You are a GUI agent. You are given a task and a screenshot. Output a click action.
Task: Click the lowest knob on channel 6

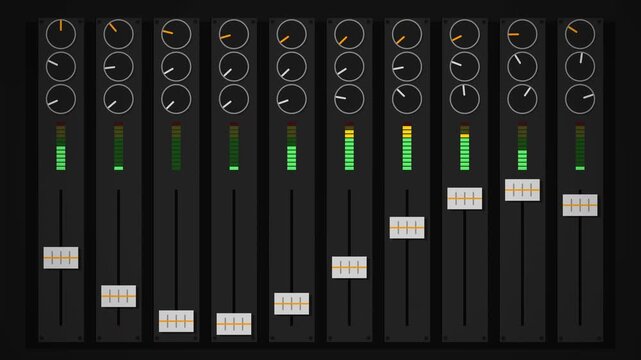349,99
